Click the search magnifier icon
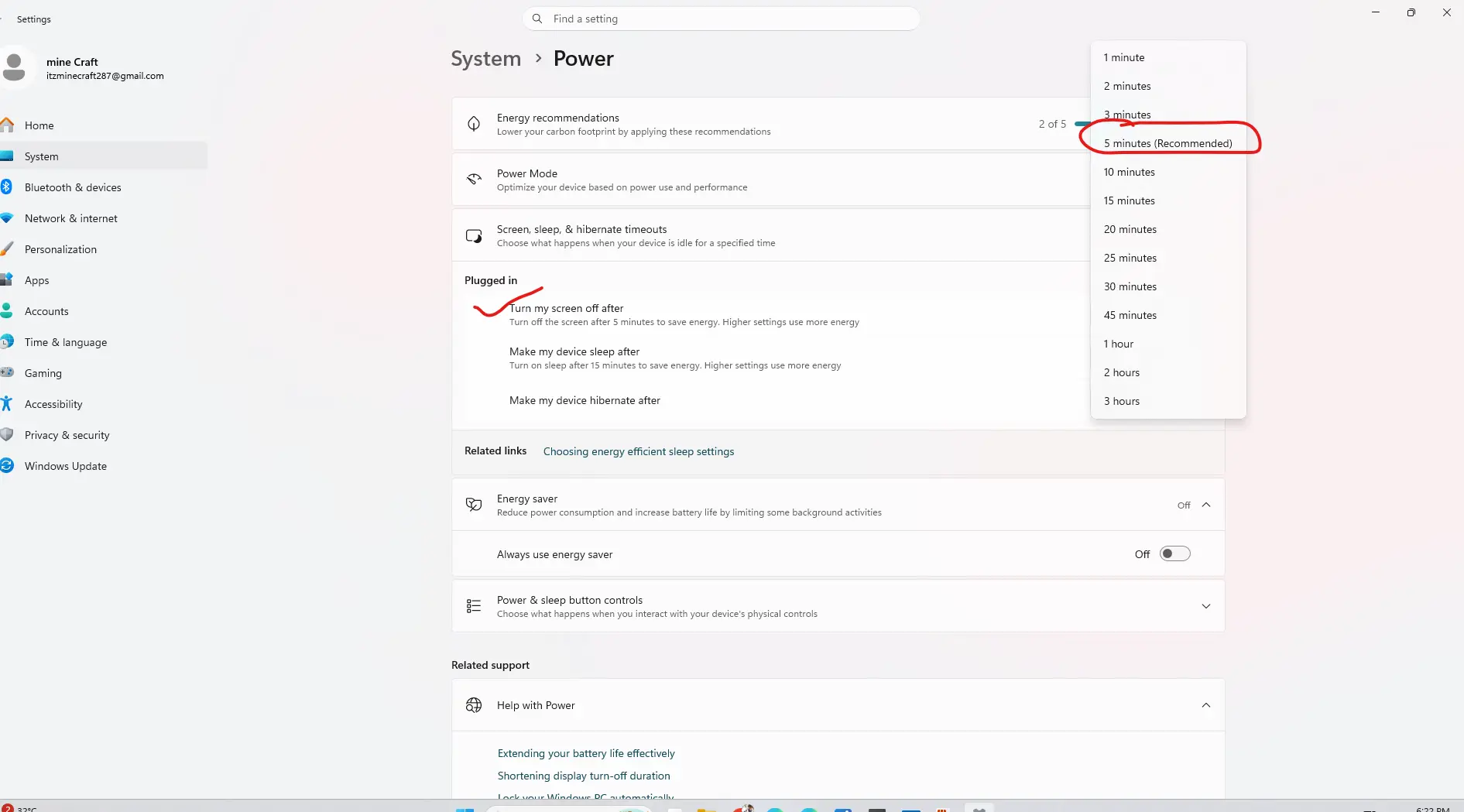 tap(537, 19)
